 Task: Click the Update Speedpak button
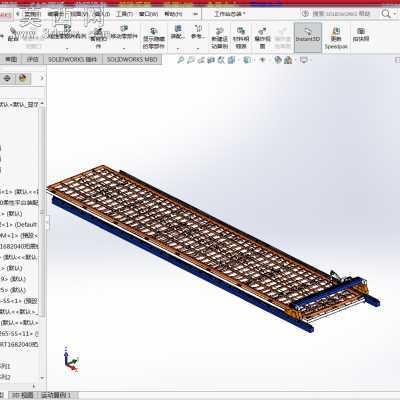336,38
